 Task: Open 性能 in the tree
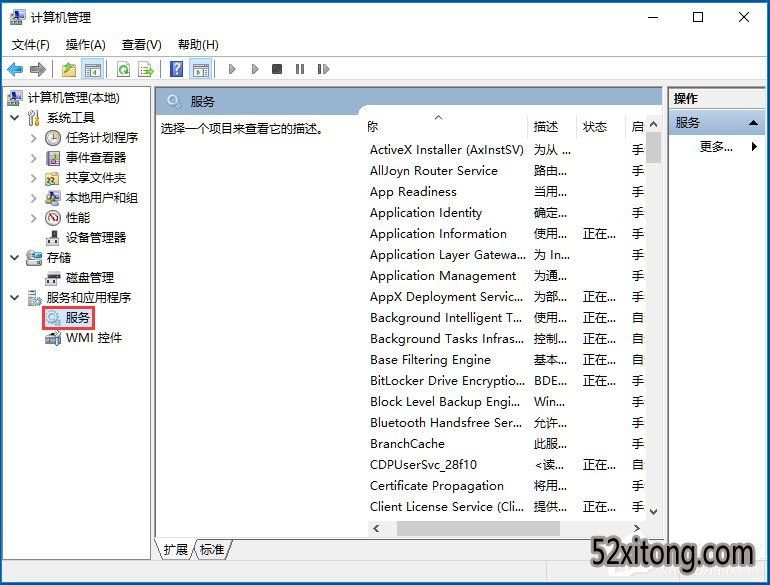point(78,218)
